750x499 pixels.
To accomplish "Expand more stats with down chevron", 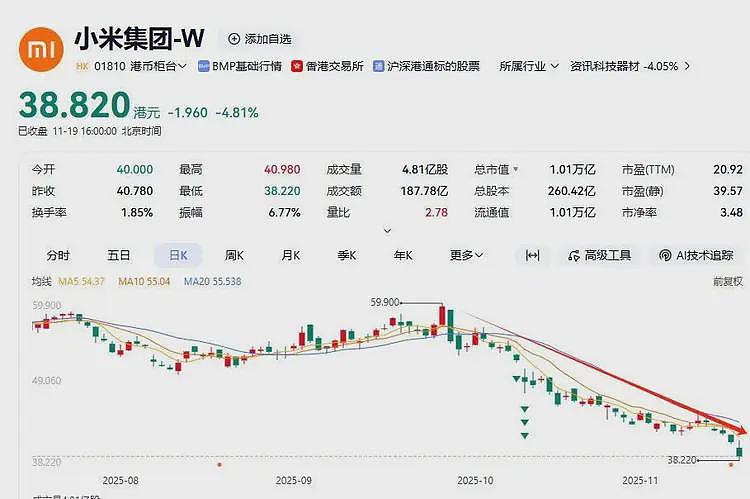I will [x=388, y=231].
